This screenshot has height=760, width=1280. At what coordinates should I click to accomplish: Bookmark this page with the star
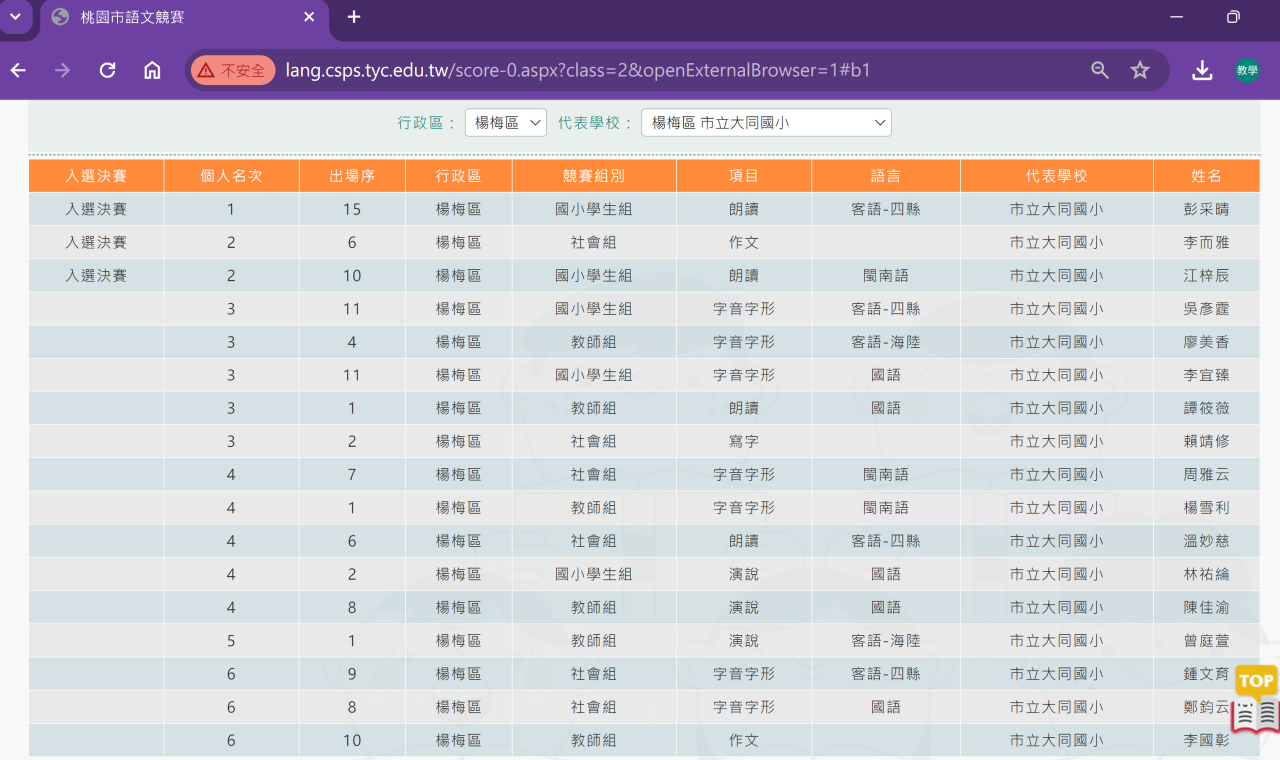click(x=1140, y=70)
